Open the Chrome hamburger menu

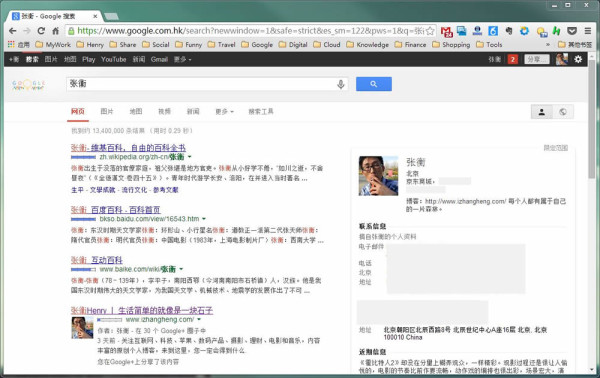click(588, 31)
